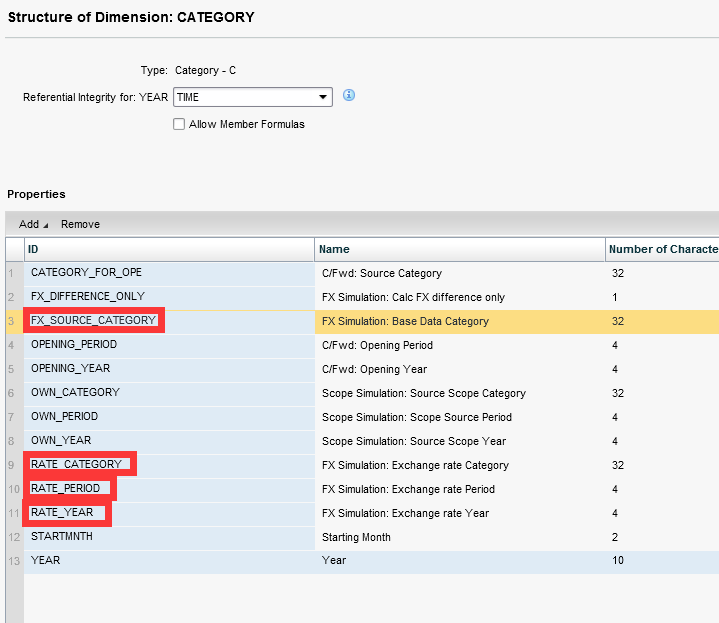Viewport: 719px width, 623px height.
Task: Click the OWN_YEAR property ID cell
Action: tap(59, 441)
